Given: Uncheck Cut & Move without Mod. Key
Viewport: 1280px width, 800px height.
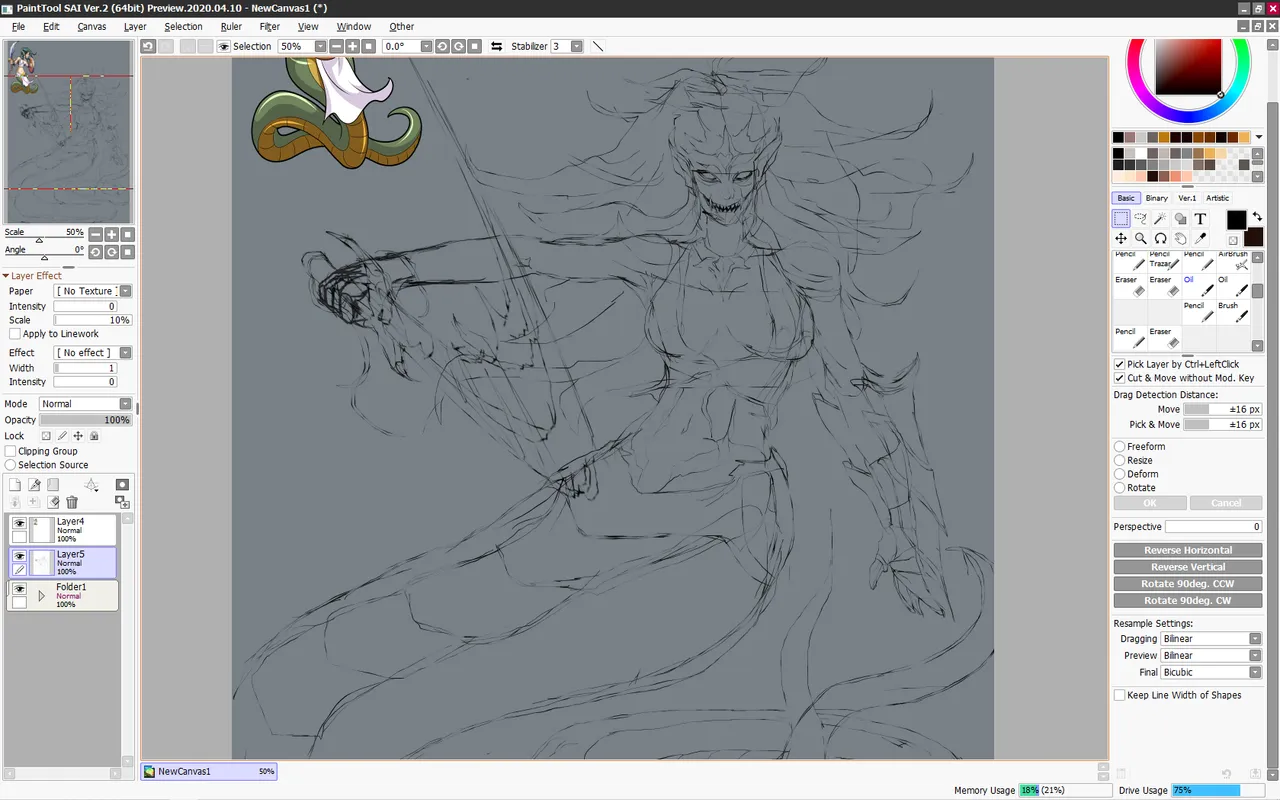Looking at the screenshot, I should (x=1120, y=378).
